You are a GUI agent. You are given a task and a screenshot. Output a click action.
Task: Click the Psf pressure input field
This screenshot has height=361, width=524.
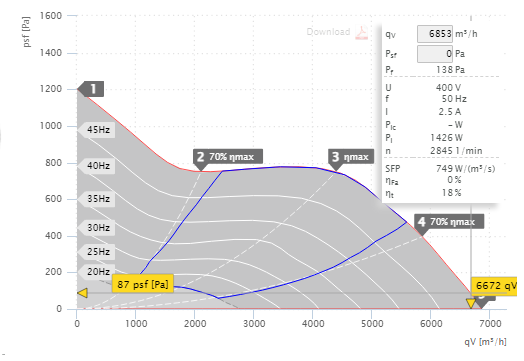click(x=435, y=54)
